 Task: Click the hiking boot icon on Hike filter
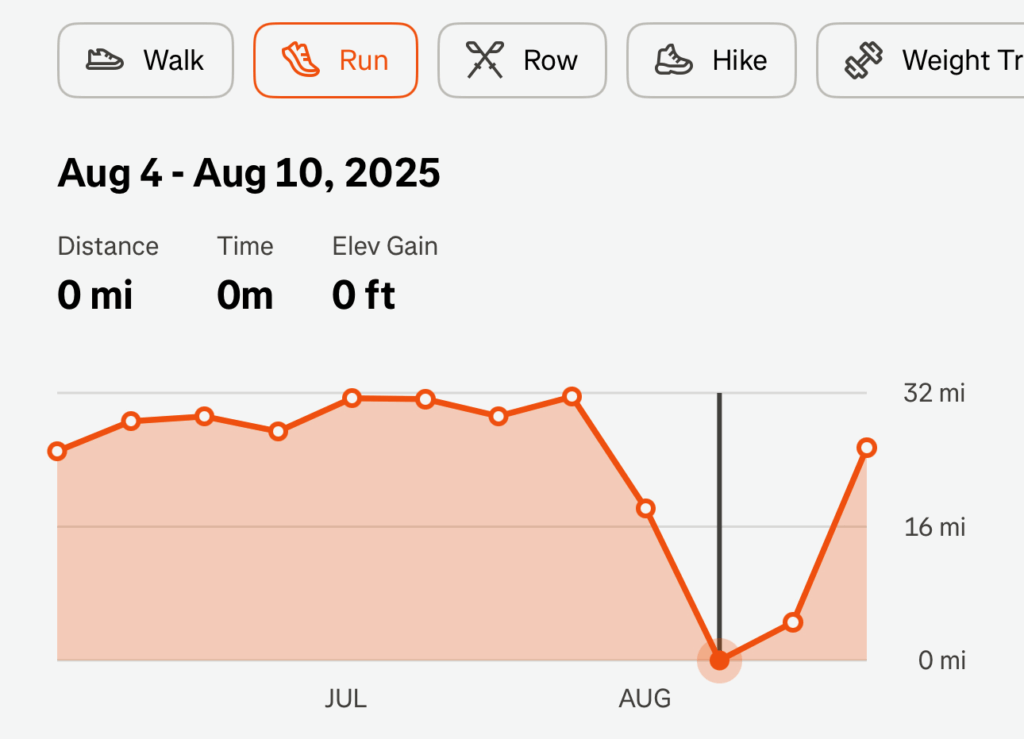[x=672, y=60]
